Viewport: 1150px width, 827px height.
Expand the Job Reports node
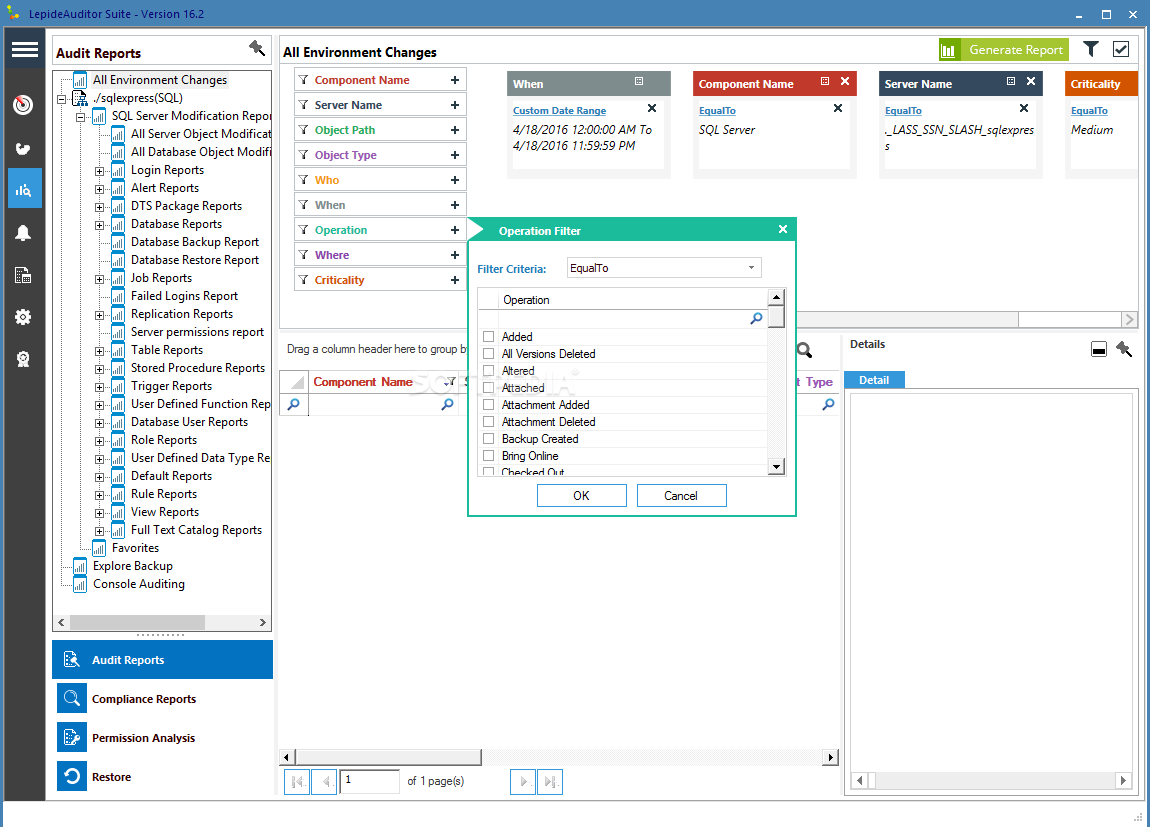point(99,279)
